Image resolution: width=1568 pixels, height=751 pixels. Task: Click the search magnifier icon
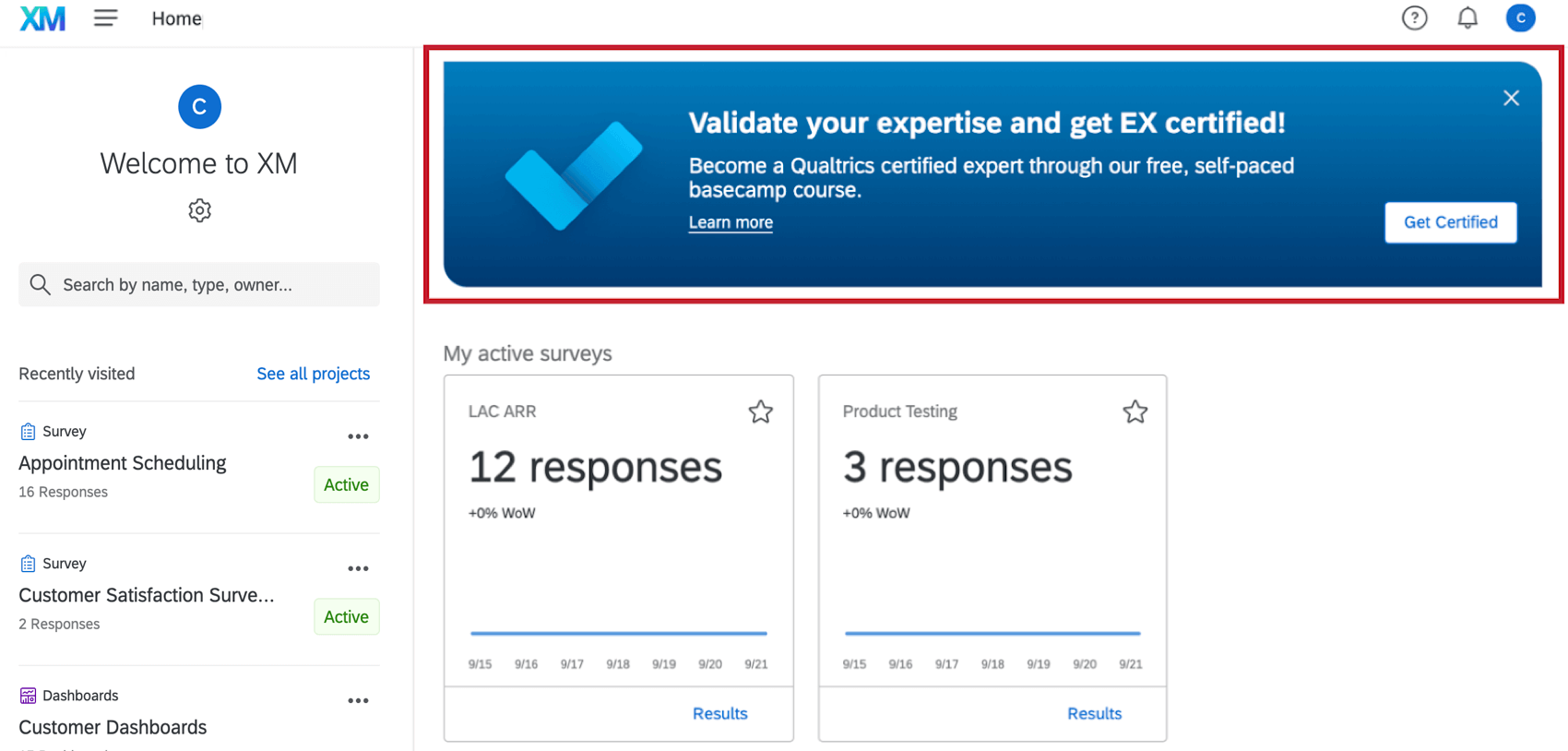(x=40, y=284)
